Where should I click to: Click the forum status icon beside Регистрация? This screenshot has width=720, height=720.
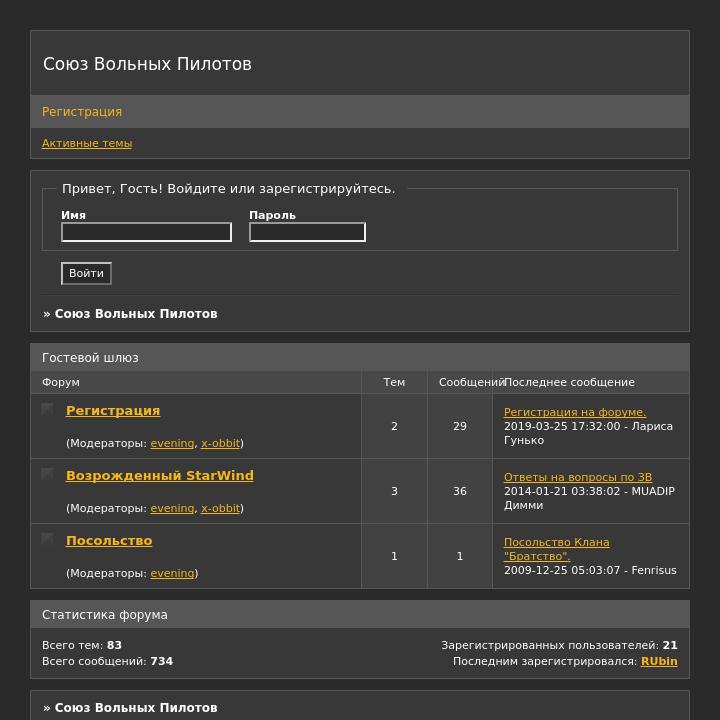pos(47,409)
